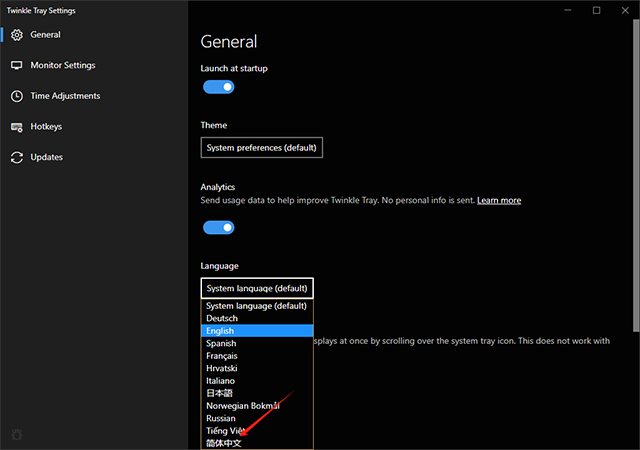Disable the Launch at startup toggle
Image resolution: width=640 pixels, height=450 pixels.
pyautogui.click(x=218, y=87)
